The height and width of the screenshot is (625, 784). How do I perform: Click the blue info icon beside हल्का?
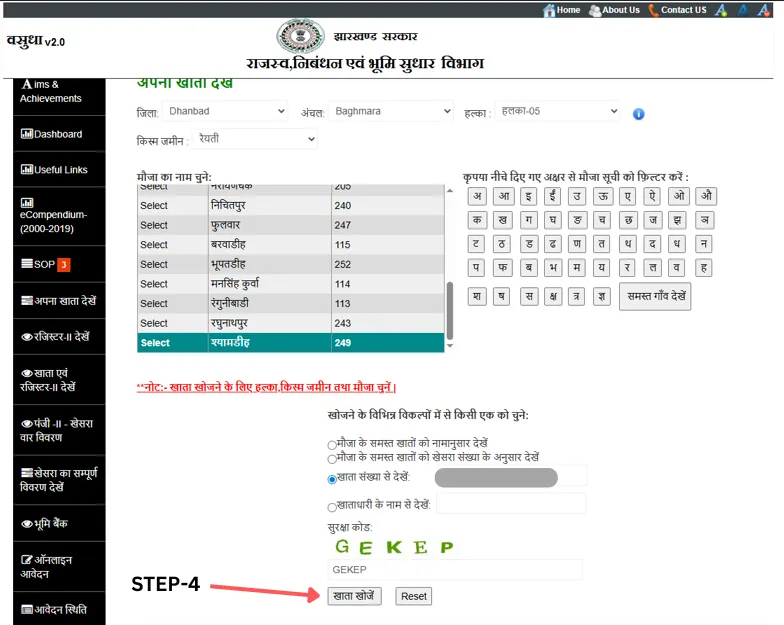(639, 114)
